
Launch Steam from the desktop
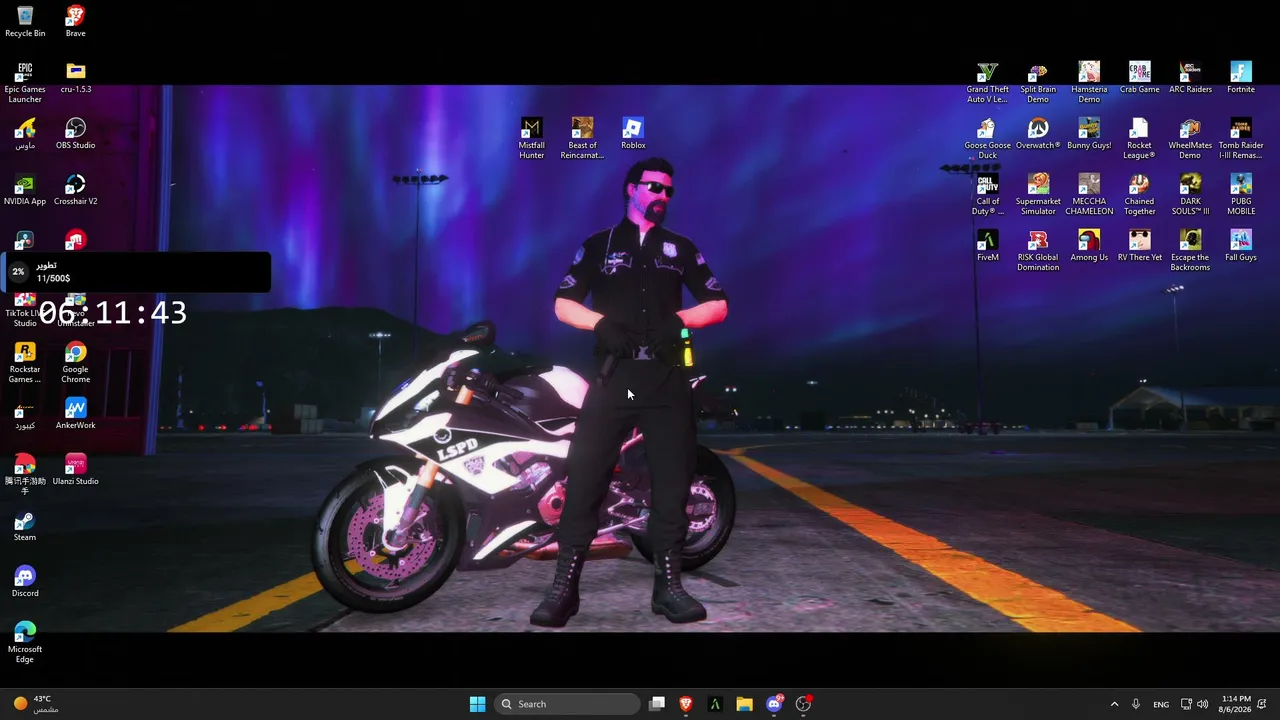(x=25, y=525)
